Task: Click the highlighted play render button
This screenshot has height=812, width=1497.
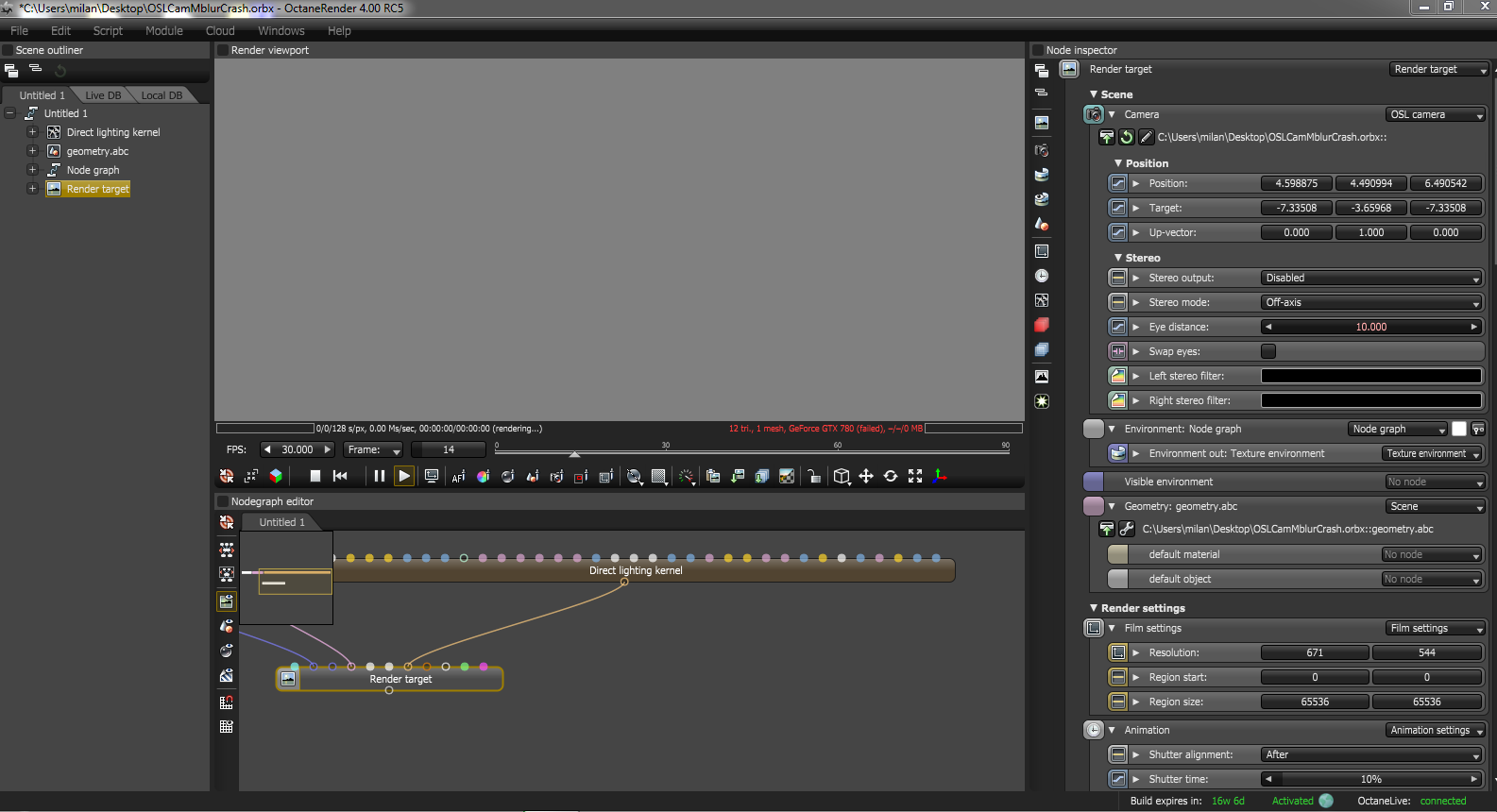Action: tap(404, 477)
